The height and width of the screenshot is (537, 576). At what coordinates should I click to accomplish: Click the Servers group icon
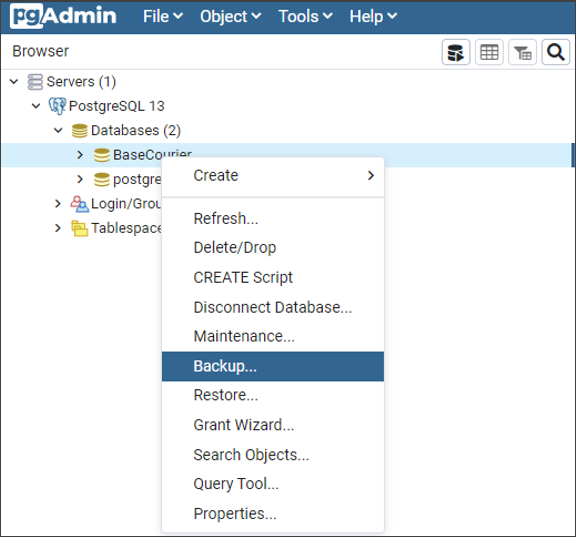(35, 82)
